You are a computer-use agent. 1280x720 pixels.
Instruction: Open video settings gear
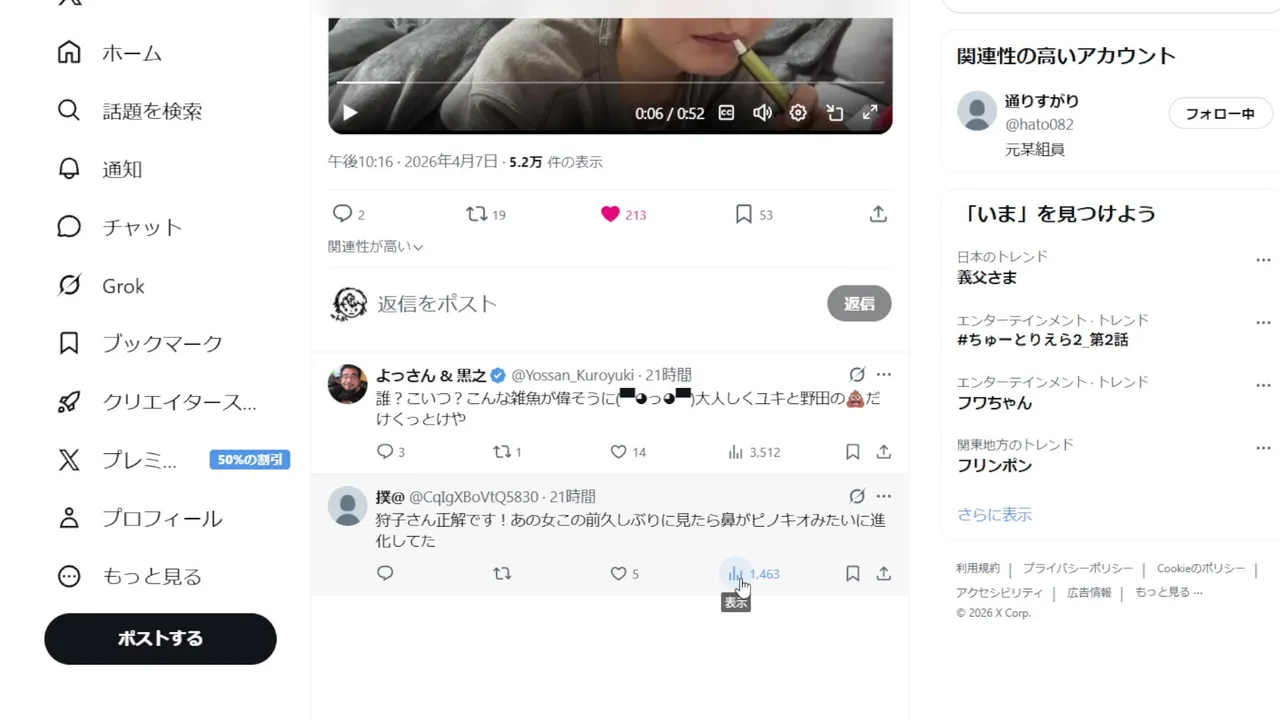point(798,113)
